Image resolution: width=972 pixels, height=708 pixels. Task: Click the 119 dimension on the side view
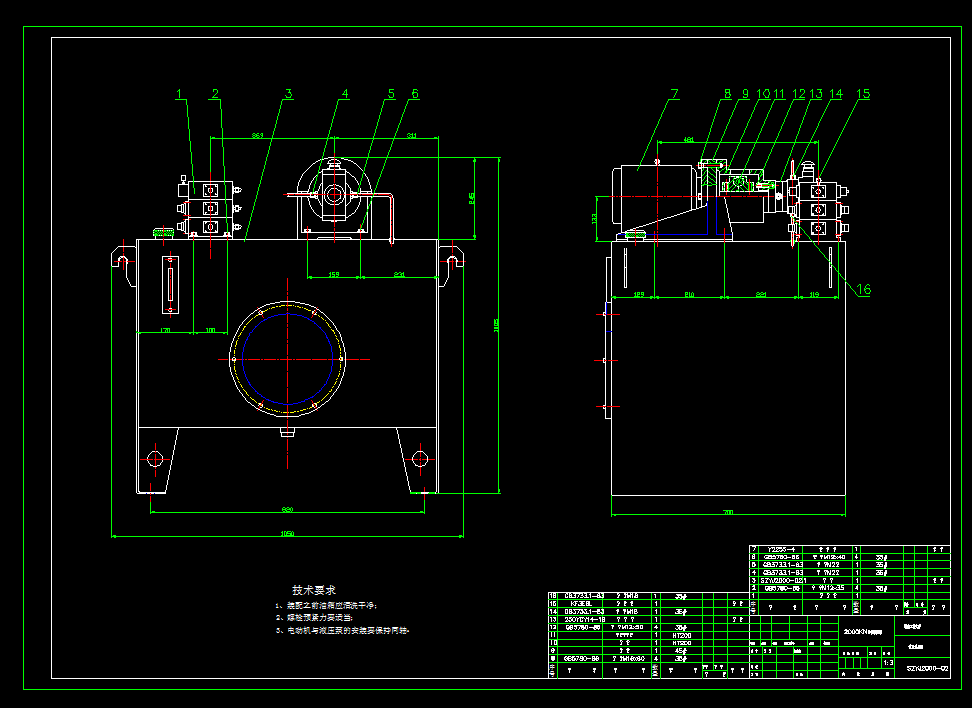[815, 294]
